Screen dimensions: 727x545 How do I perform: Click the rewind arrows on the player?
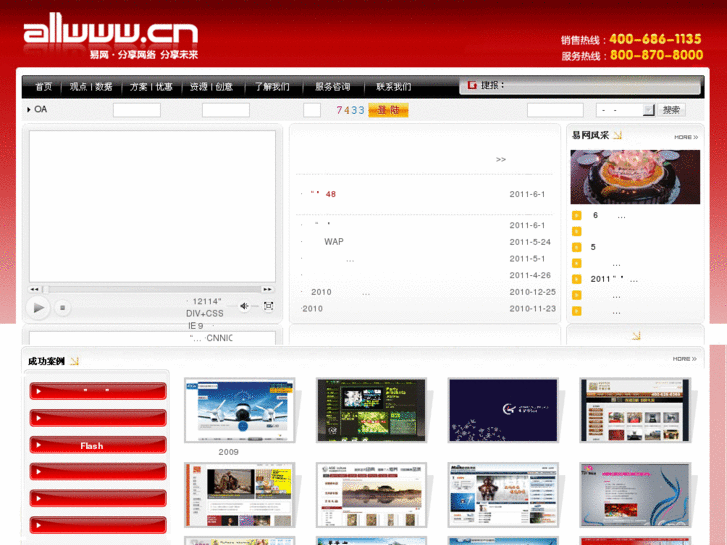point(35,289)
